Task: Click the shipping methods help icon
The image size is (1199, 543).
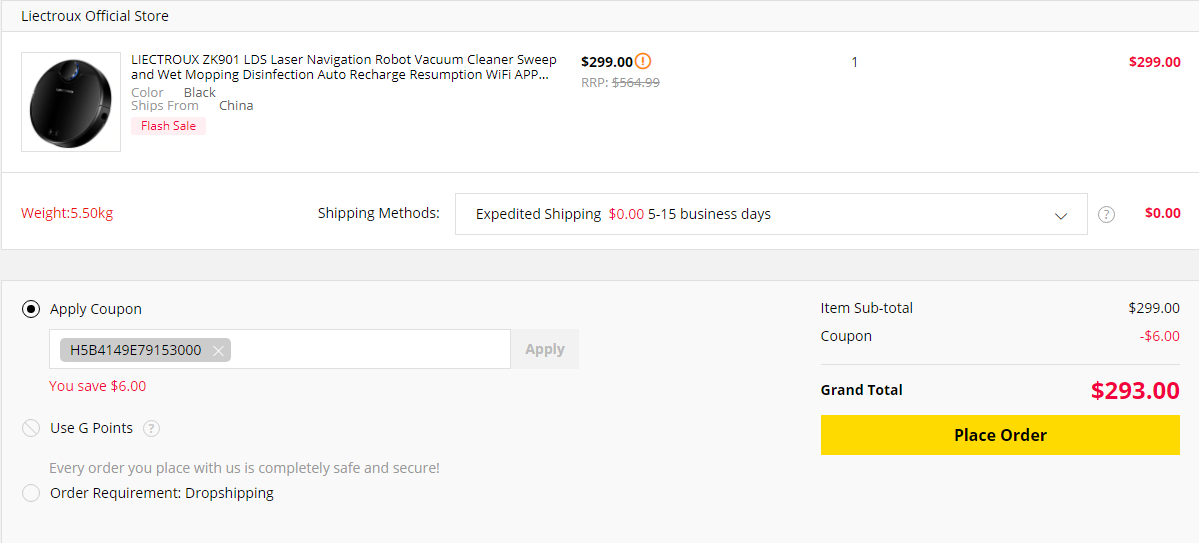Action: [1106, 214]
